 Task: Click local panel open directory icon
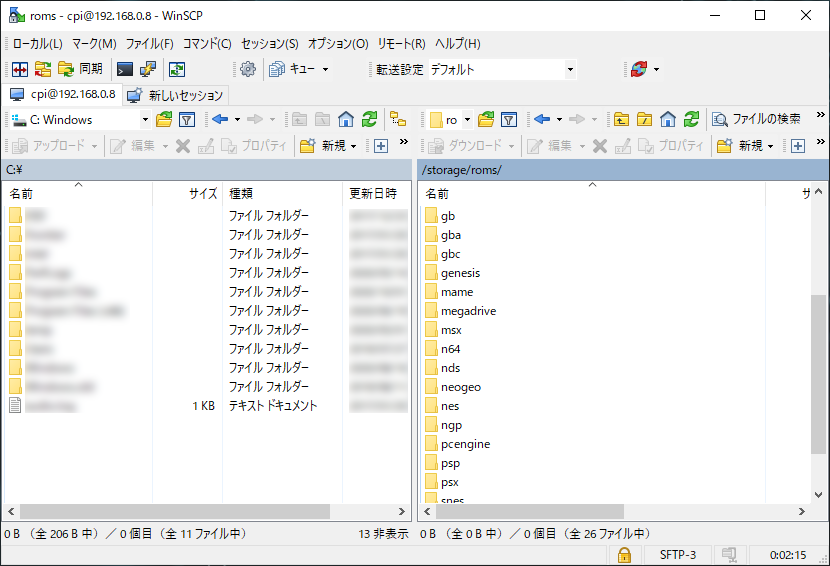pos(164,120)
